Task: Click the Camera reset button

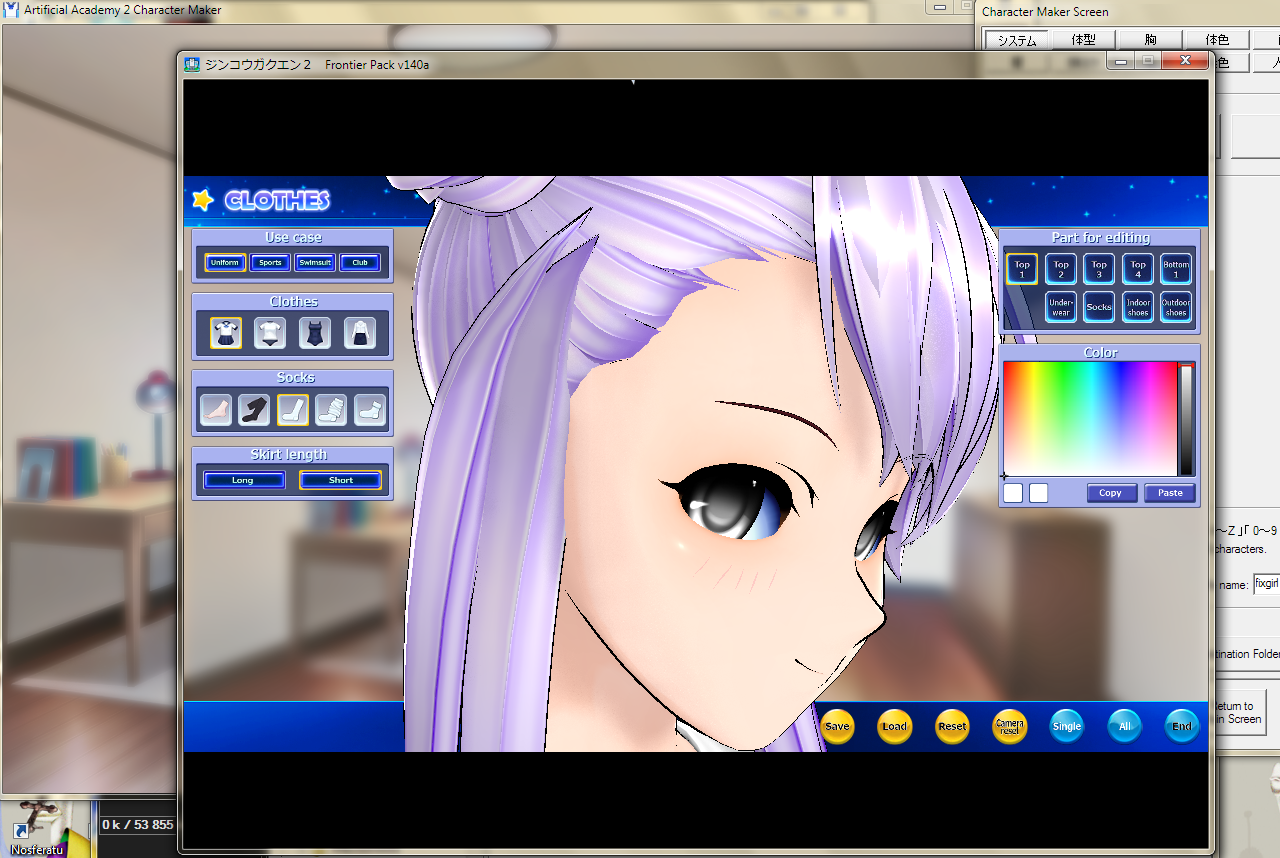Action: (x=1010, y=726)
